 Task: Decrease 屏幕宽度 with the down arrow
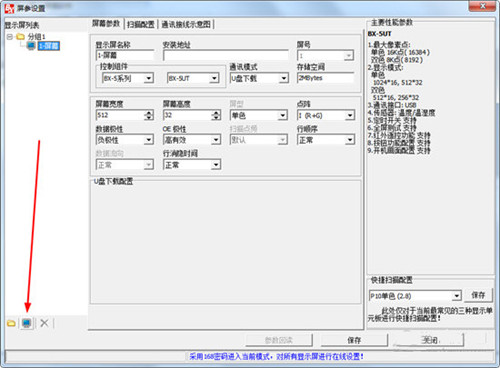[149, 118]
